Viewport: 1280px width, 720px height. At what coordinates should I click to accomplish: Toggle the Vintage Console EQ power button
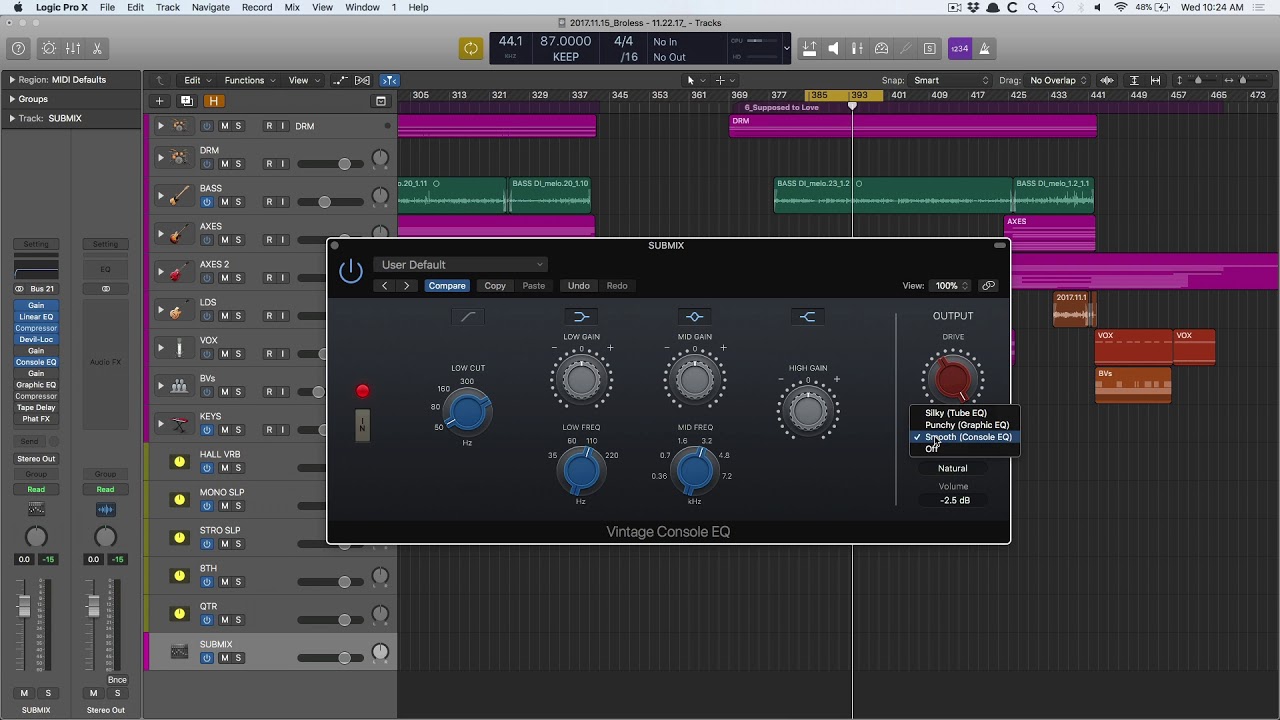pos(351,270)
